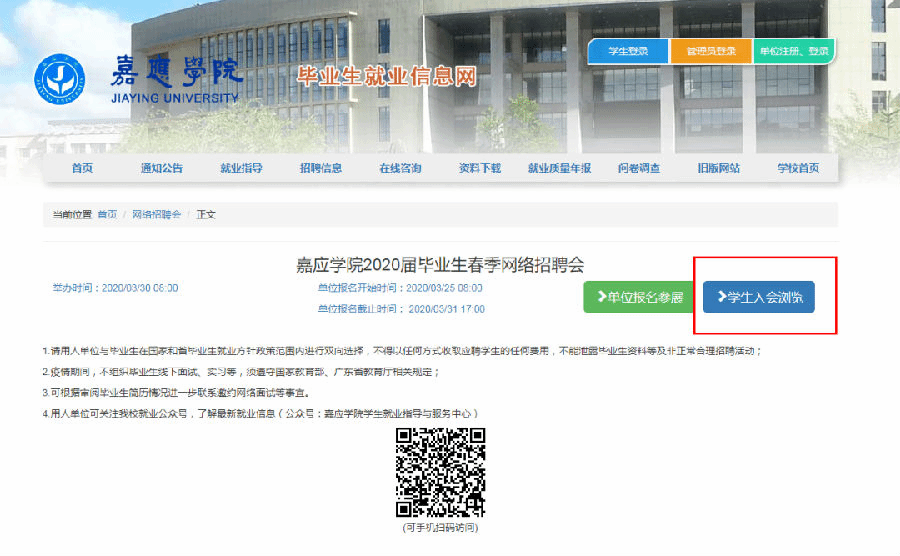This screenshot has height=556, width=900.
Task: Click 学校首页 in the navigation bar
Action: (x=798, y=169)
